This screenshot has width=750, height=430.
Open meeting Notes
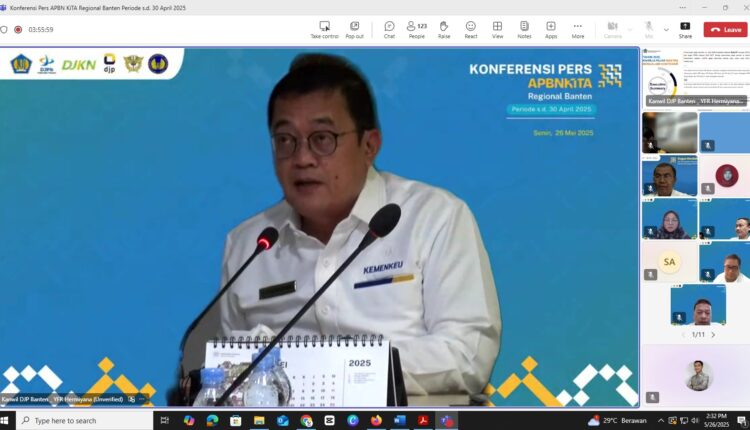[x=524, y=29]
